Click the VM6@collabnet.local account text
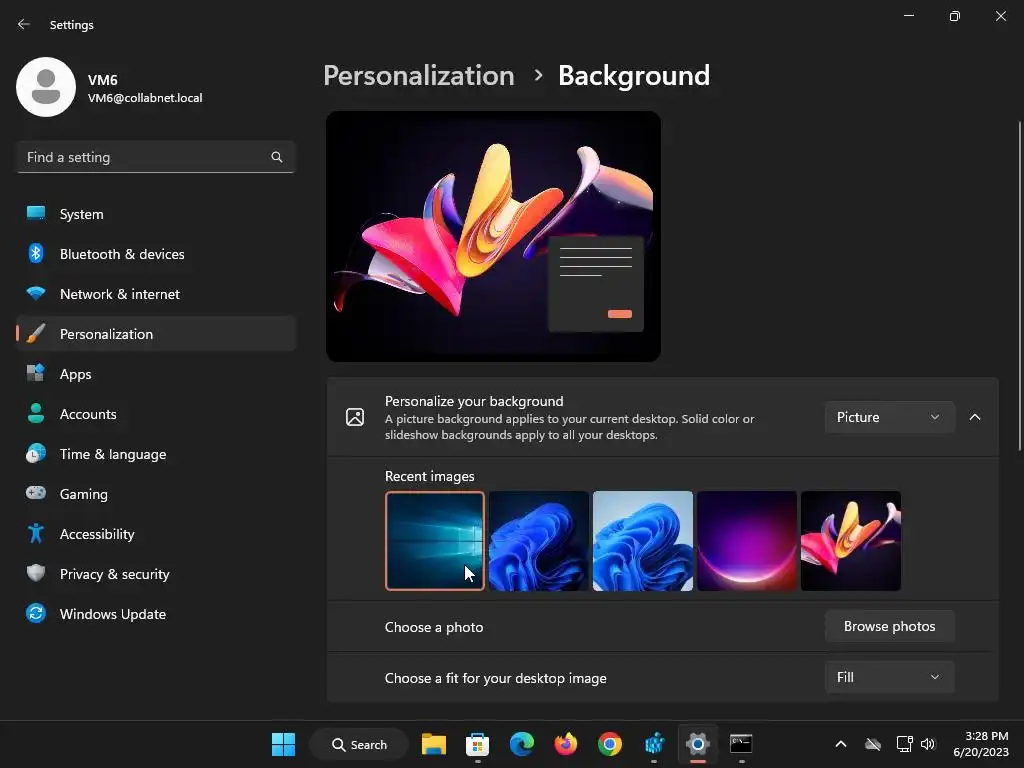Screen dimensions: 1024x768 click(x=145, y=98)
